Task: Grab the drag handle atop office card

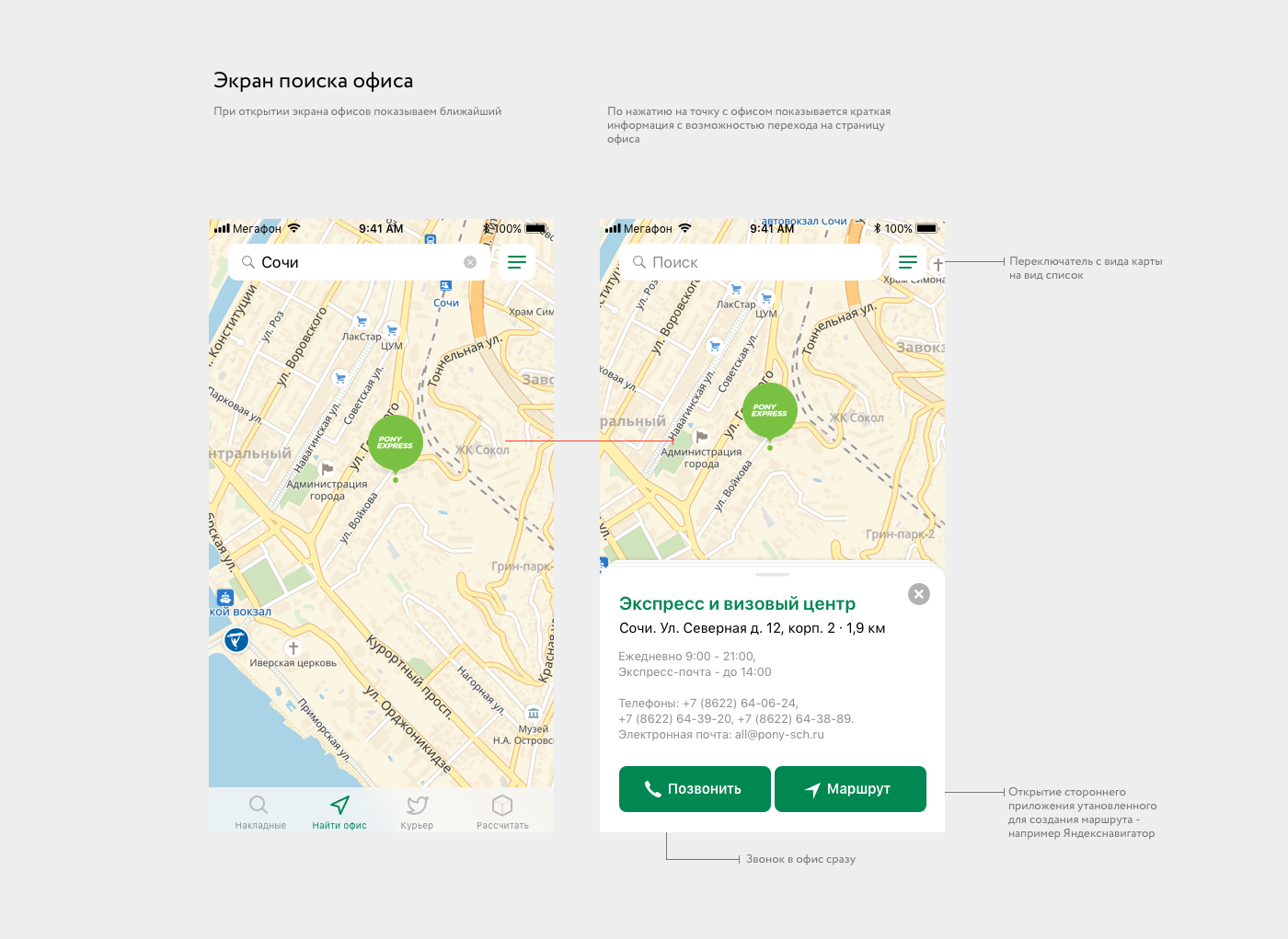Action: pos(772,575)
